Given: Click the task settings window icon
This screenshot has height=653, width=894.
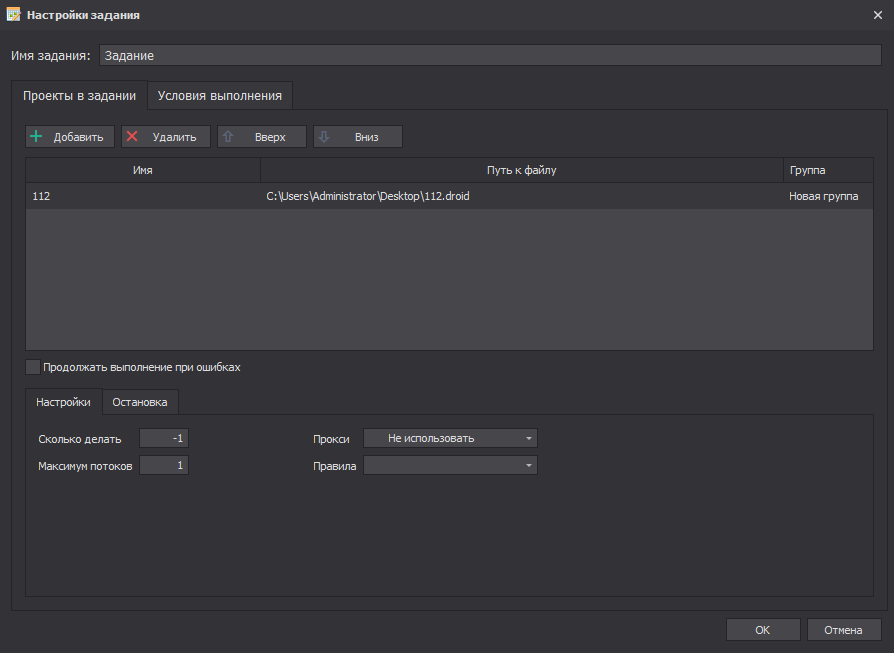Looking at the screenshot, I should click(x=13, y=15).
